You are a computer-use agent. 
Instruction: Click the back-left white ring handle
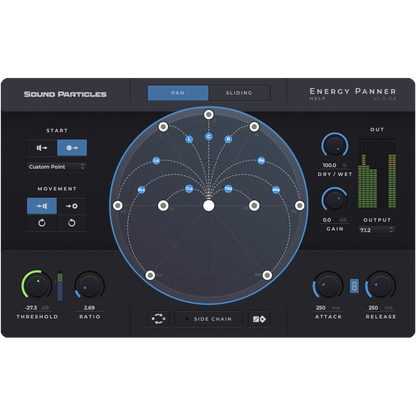point(150,275)
